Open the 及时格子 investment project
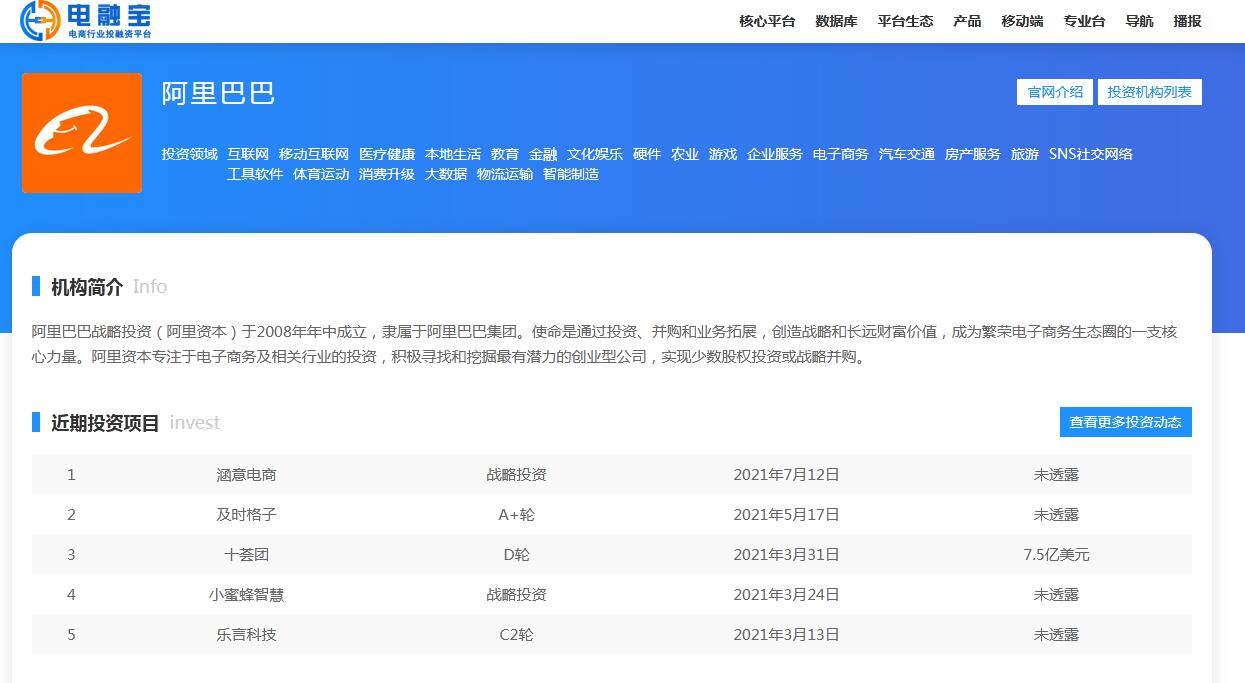 point(246,515)
